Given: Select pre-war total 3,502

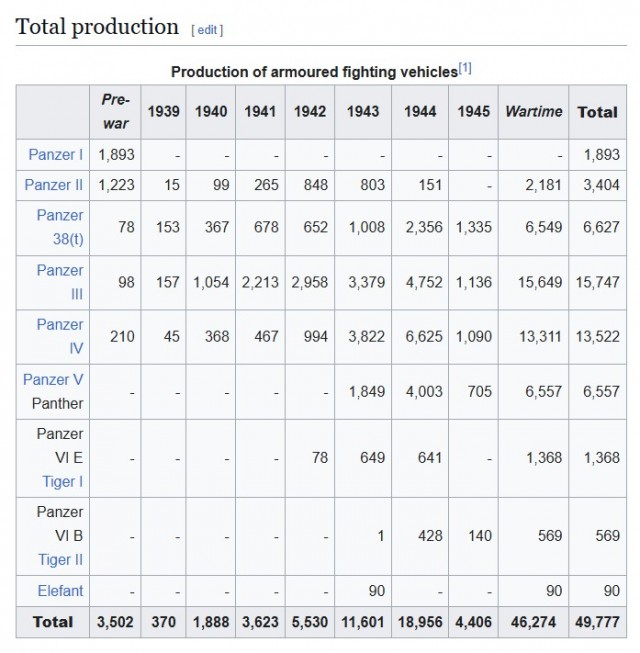Looking at the screenshot, I should 115,622.
